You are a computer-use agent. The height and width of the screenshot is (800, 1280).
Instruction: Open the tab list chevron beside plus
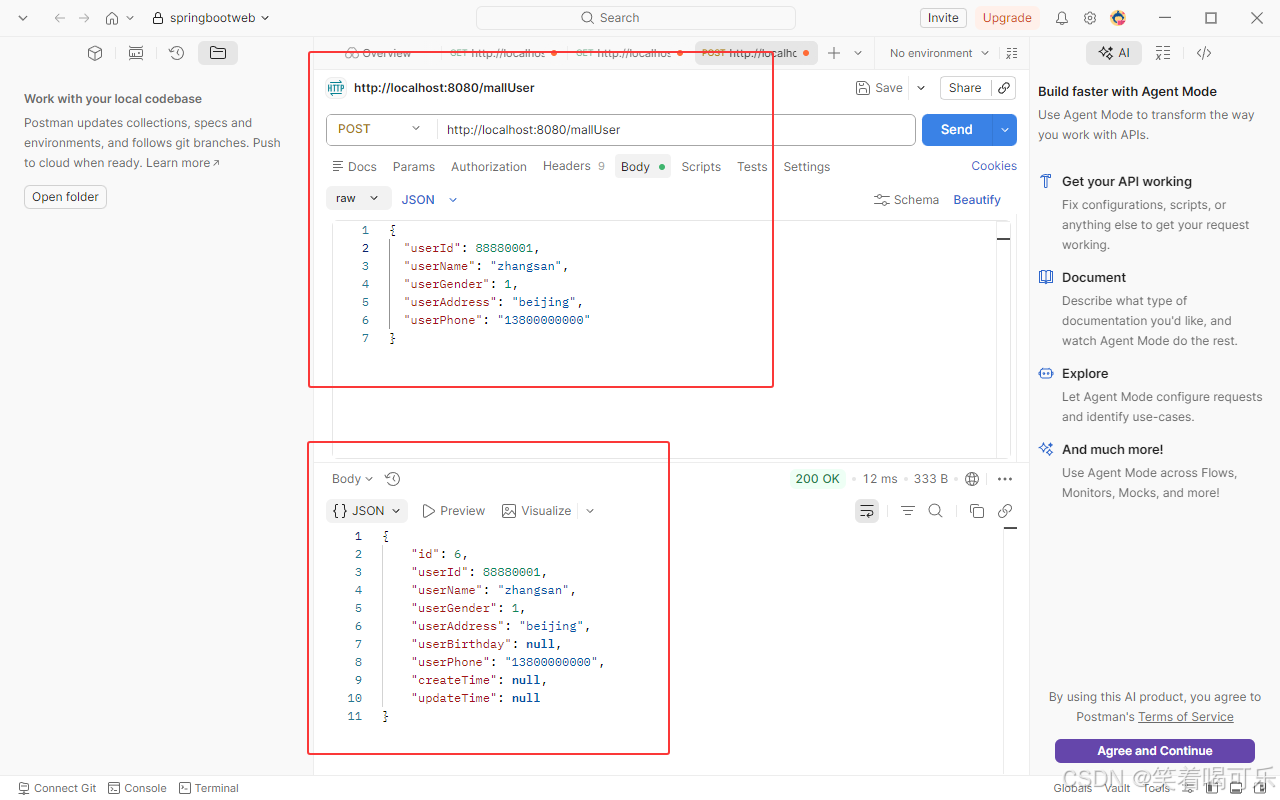tap(858, 53)
